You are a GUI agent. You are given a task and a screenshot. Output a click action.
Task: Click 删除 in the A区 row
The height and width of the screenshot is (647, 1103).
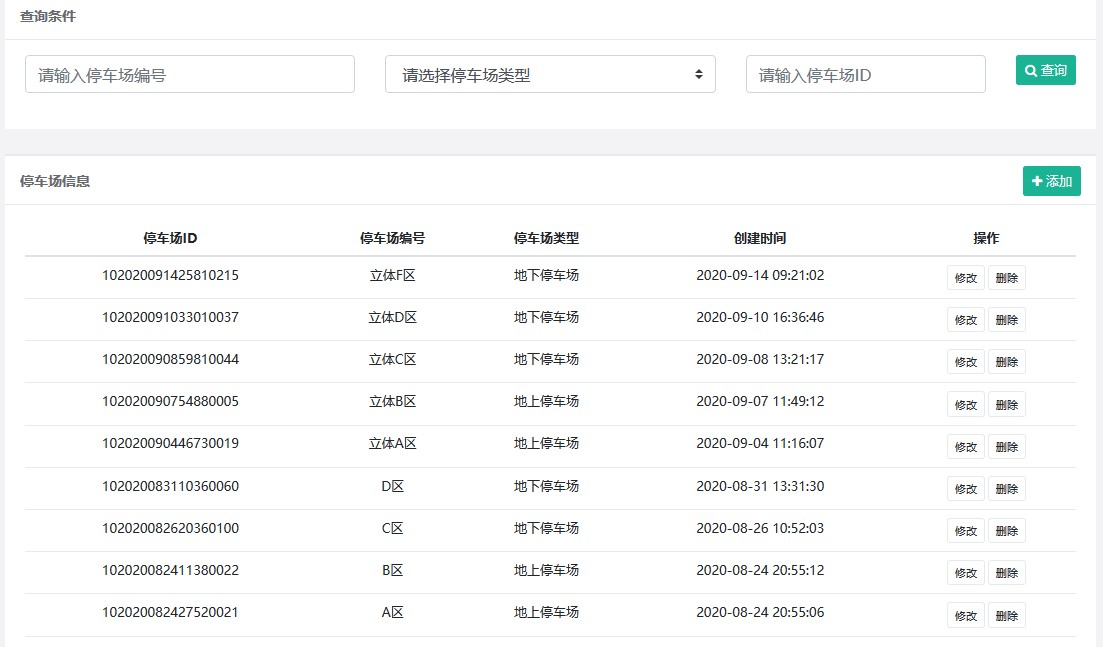click(1006, 615)
